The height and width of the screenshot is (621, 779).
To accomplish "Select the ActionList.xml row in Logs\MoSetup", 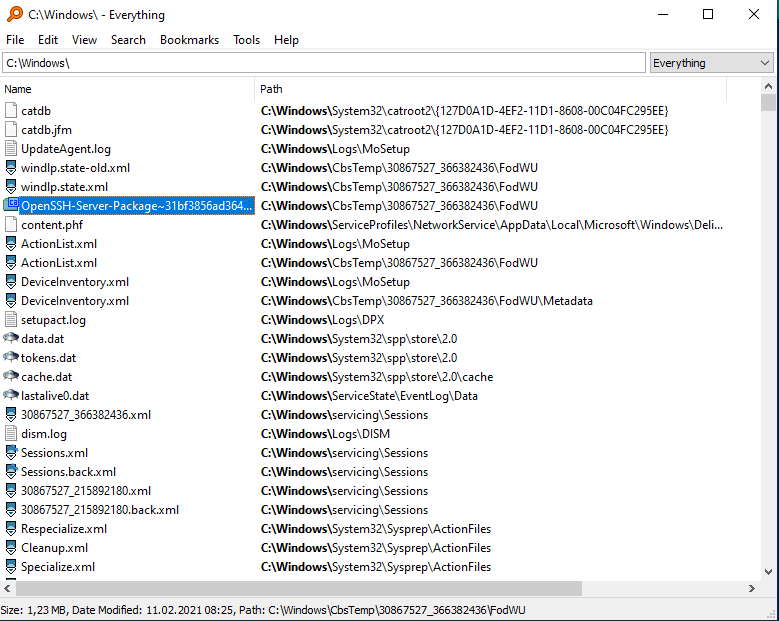I will coord(59,244).
